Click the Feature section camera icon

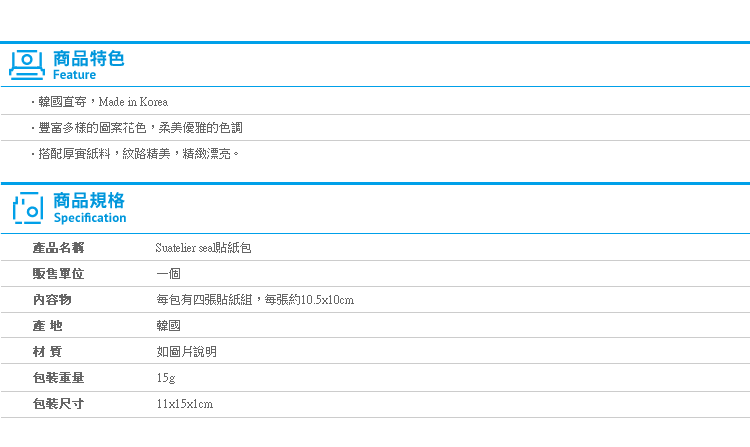click(27, 65)
